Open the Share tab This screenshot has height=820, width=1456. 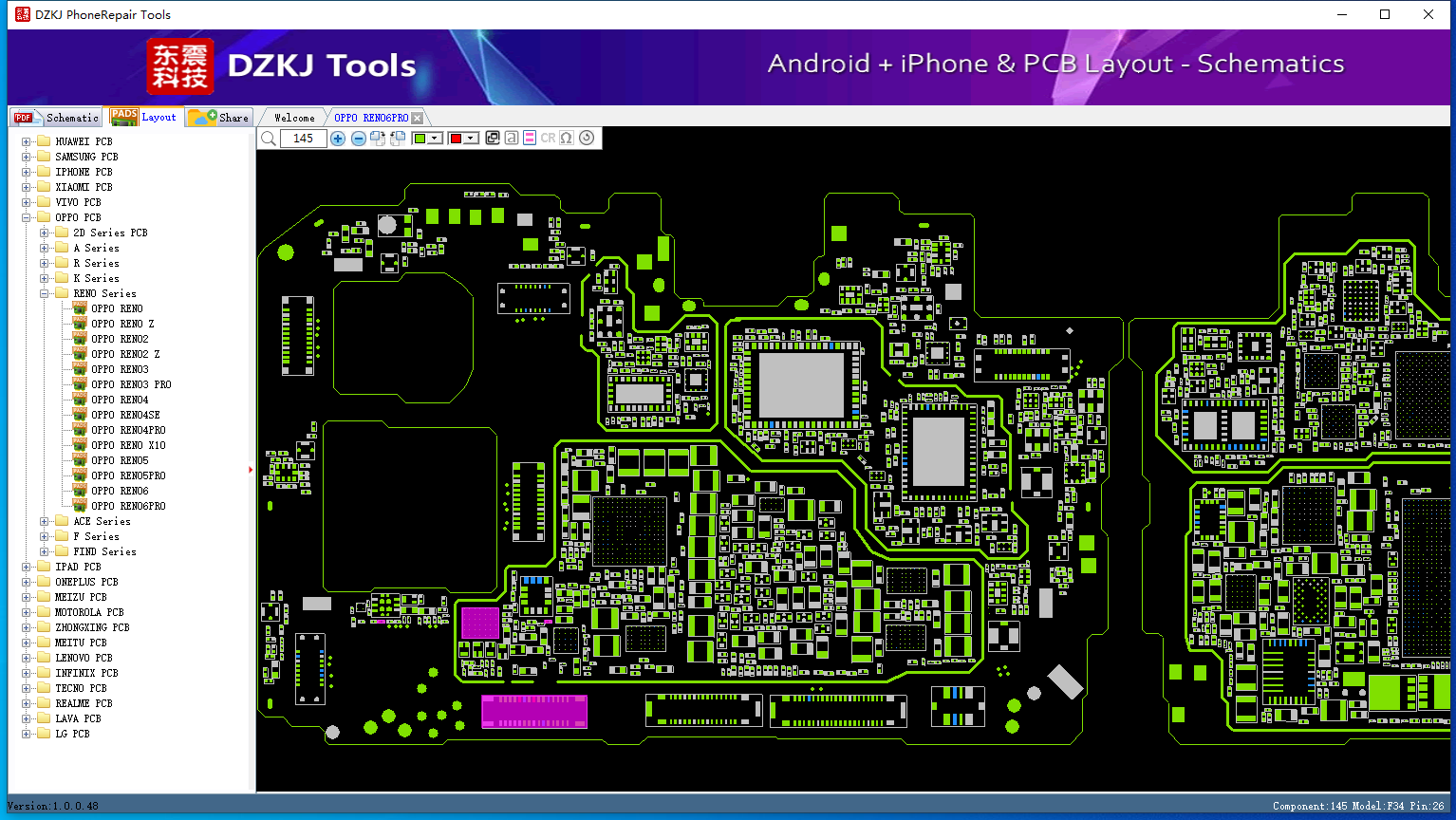point(218,118)
